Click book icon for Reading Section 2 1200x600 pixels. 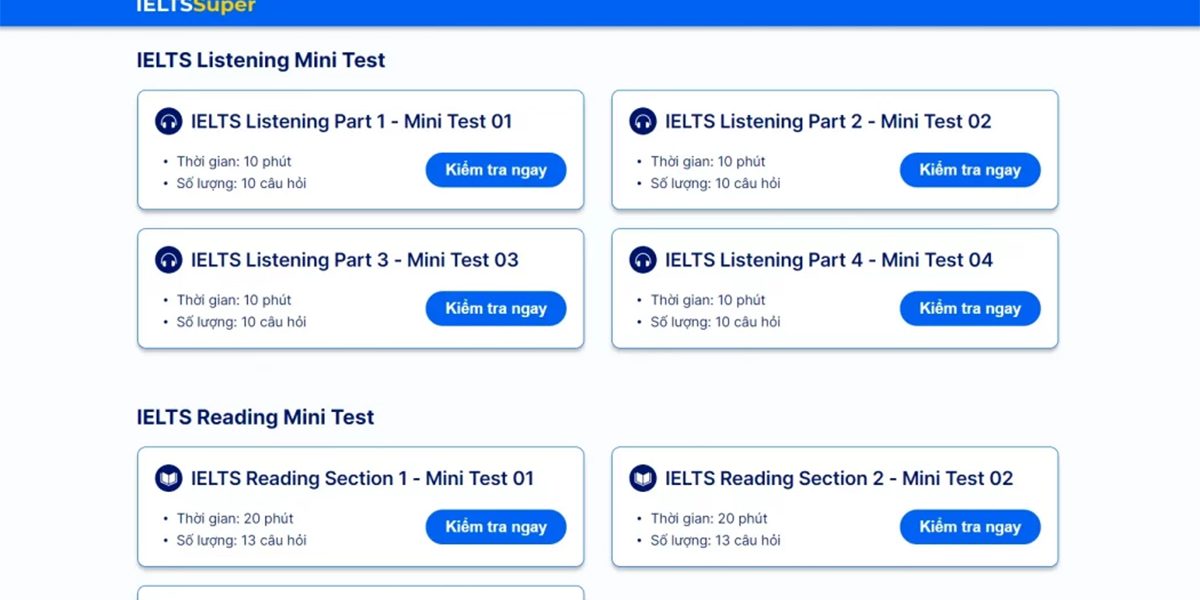(x=642, y=478)
